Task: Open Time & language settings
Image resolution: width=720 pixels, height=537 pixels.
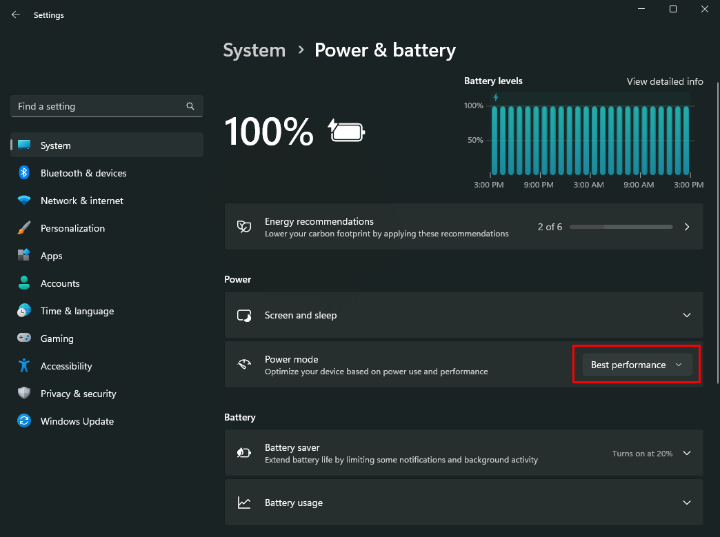Action: [x=107, y=311]
